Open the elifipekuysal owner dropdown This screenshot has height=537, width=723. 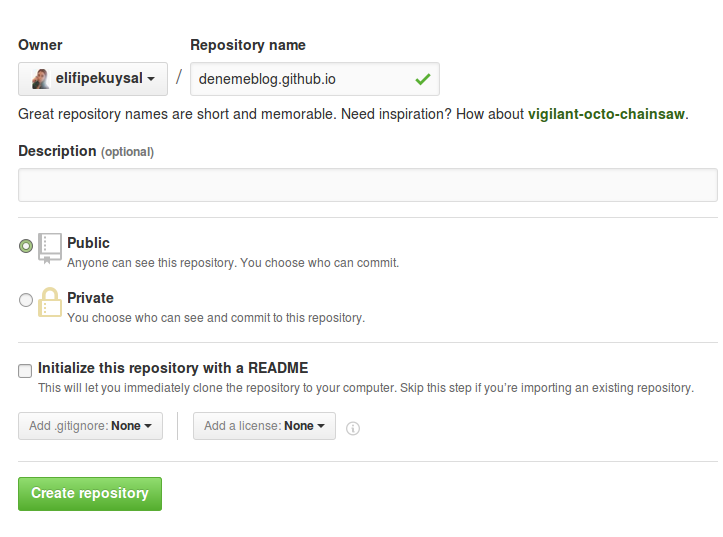(x=93, y=79)
